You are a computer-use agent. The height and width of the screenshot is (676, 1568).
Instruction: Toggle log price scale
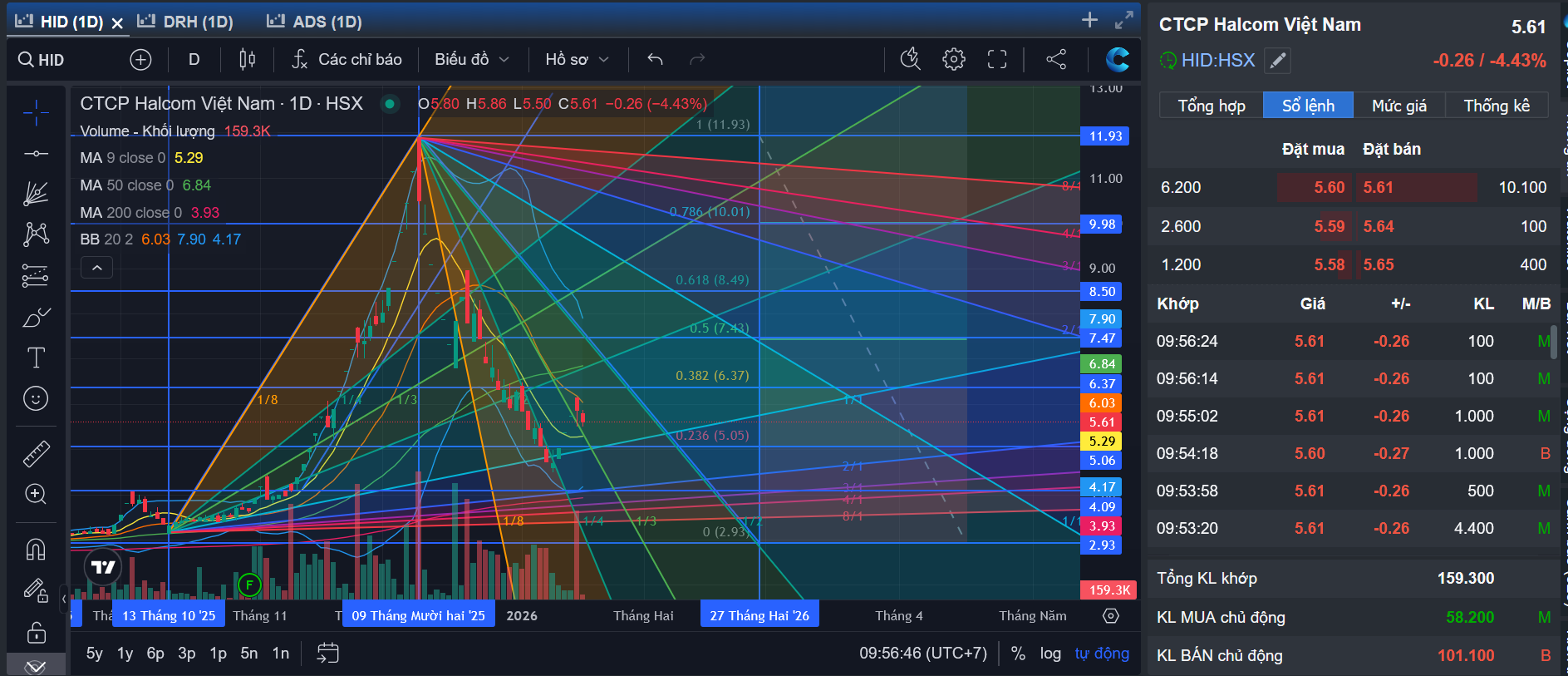coord(1050,654)
